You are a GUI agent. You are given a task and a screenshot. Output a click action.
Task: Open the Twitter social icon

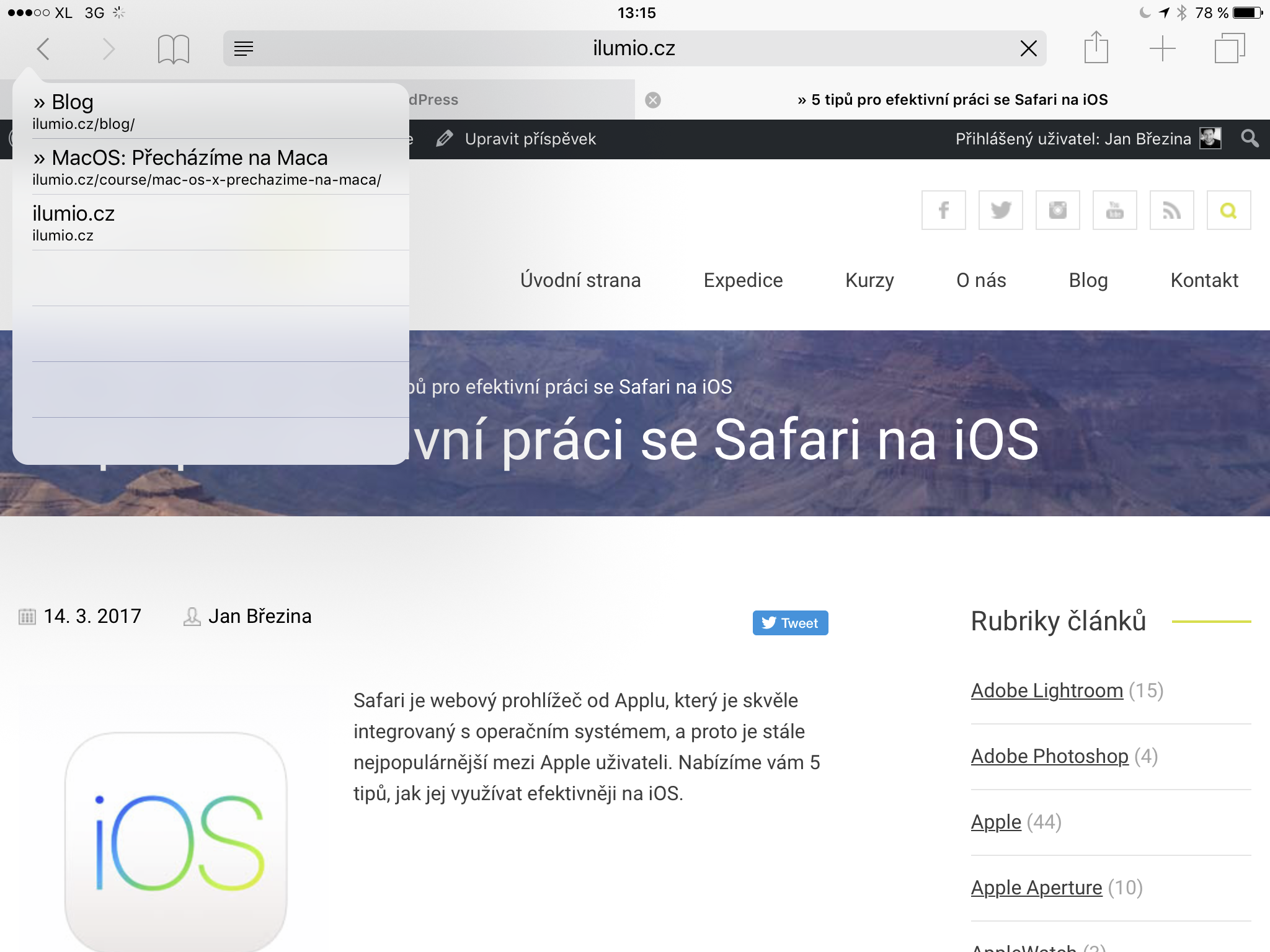(1000, 210)
